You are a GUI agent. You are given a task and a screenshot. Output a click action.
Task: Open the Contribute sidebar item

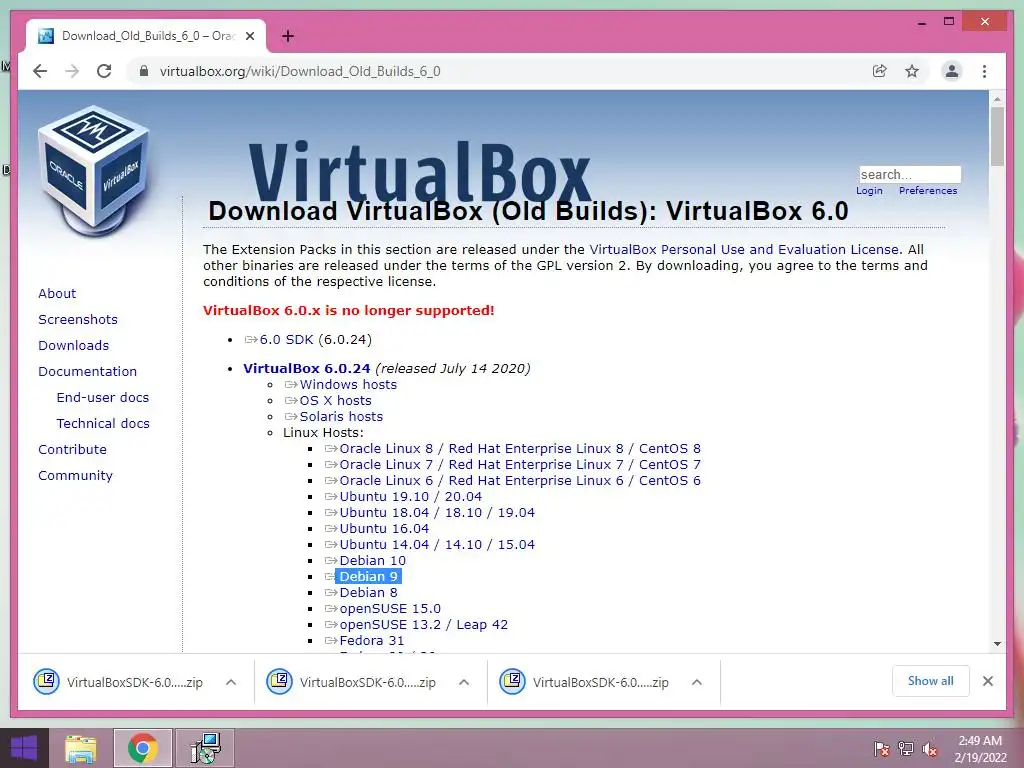[x=72, y=450]
